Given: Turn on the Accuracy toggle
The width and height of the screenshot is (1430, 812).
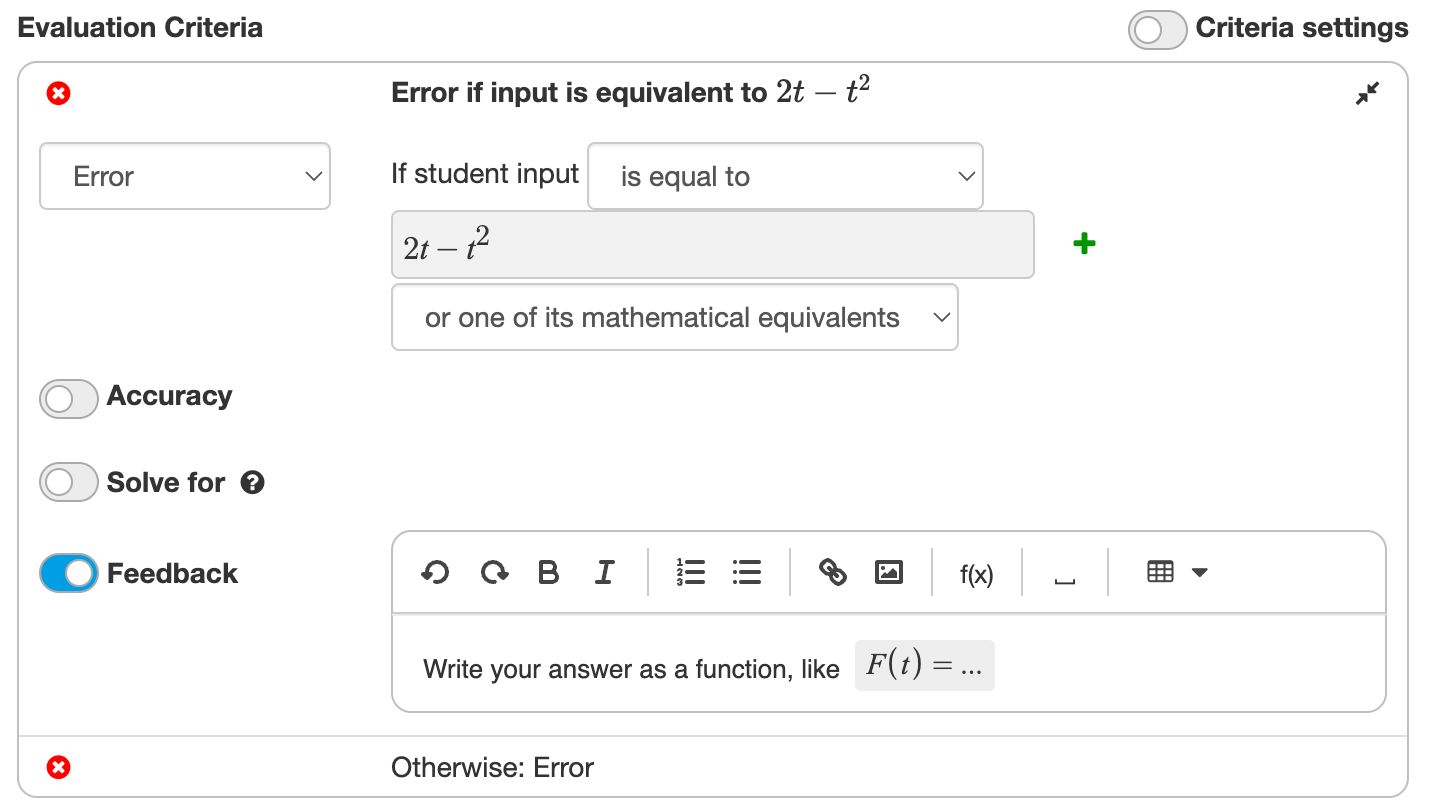Looking at the screenshot, I should click(x=68, y=398).
